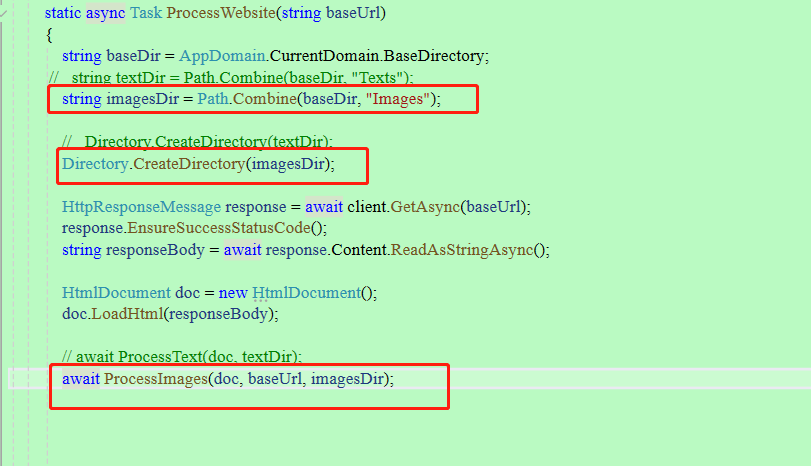Click the async keyword in the method signature
The image size is (811, 466).
click(106, 12)
